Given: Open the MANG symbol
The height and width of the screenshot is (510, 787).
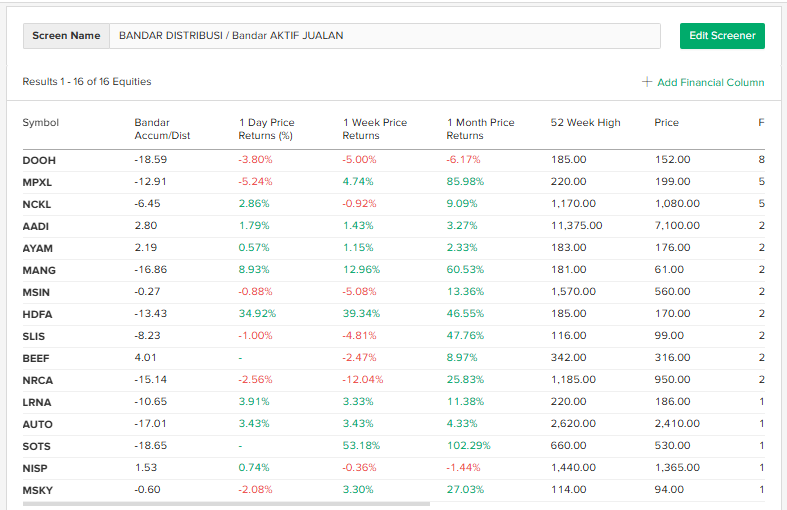Looking at the screenshot, I should [39, 271].
